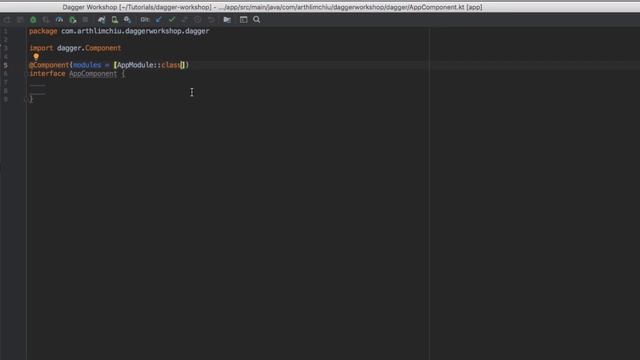Screen dimensions: 640x360
Task: Click the "@Component" annotation
Action: coord(49,65)
